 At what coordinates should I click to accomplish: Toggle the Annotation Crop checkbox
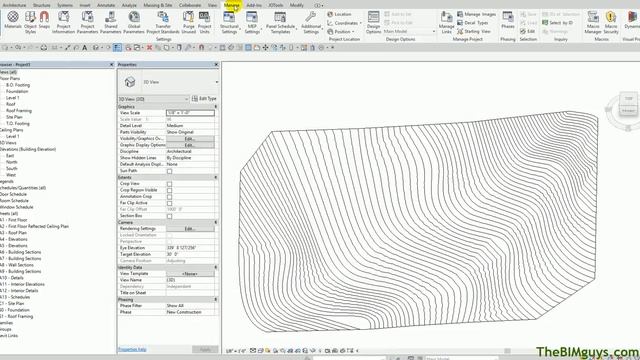(169, 197)
